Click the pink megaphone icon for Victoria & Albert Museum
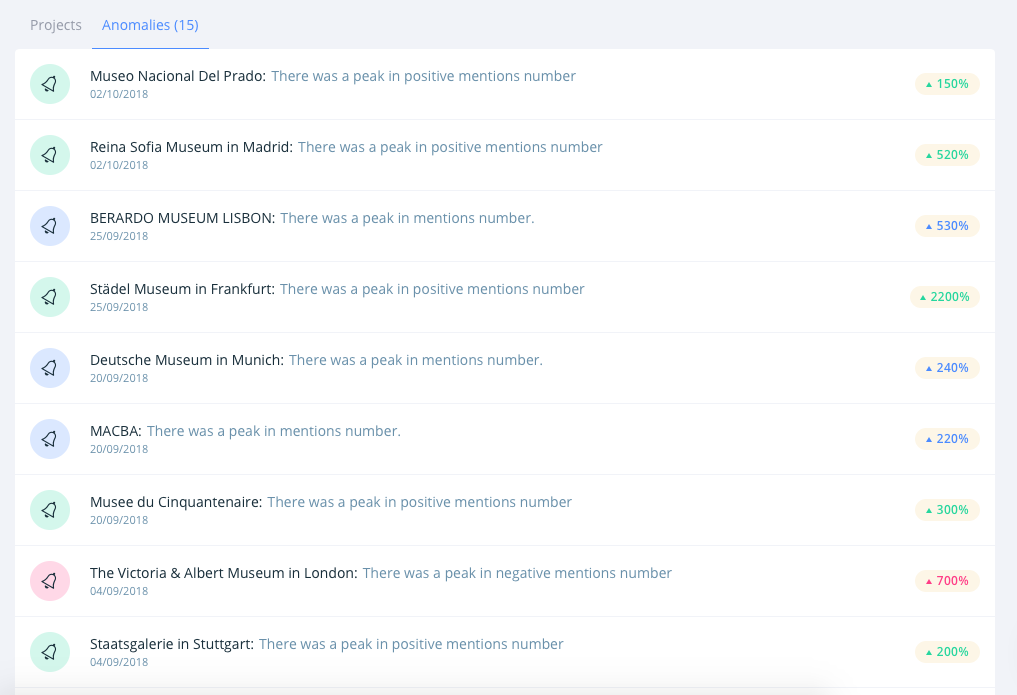This screenshot has height=695, width=1017. pyautogui.click(x=50, y=581)
